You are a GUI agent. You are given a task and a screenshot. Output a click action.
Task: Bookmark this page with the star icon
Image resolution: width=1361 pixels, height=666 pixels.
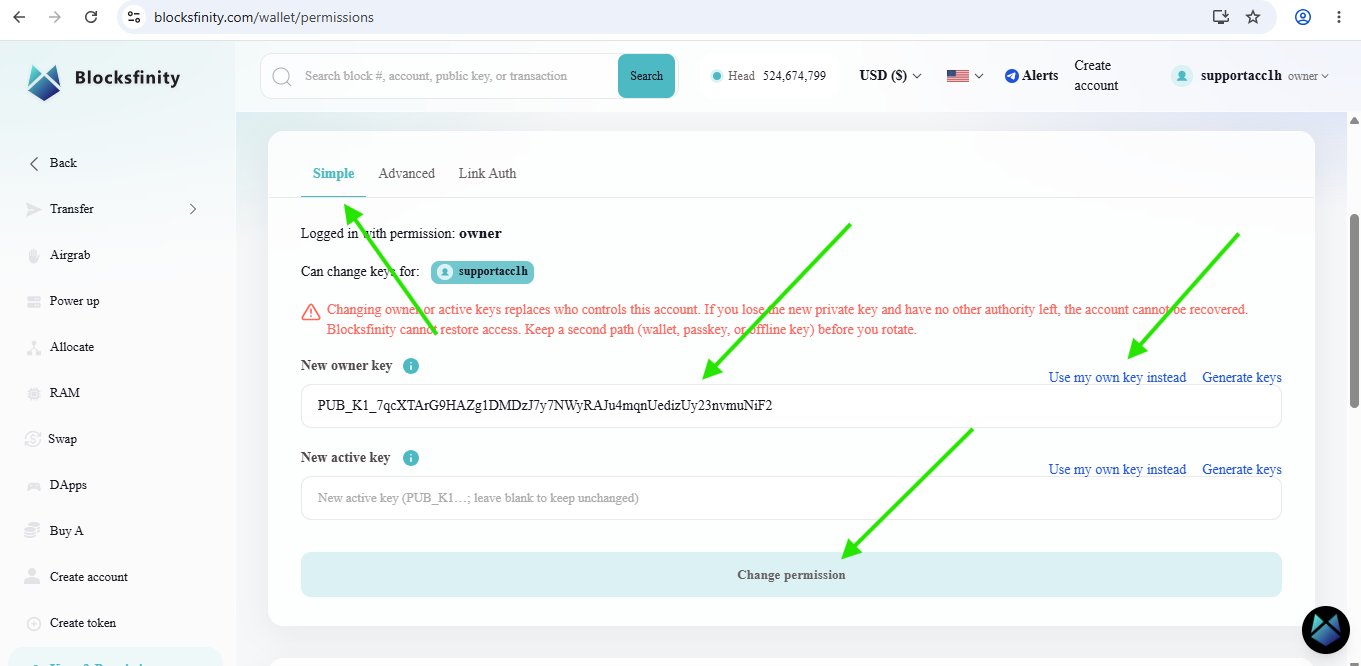(x=1253, y=17)
